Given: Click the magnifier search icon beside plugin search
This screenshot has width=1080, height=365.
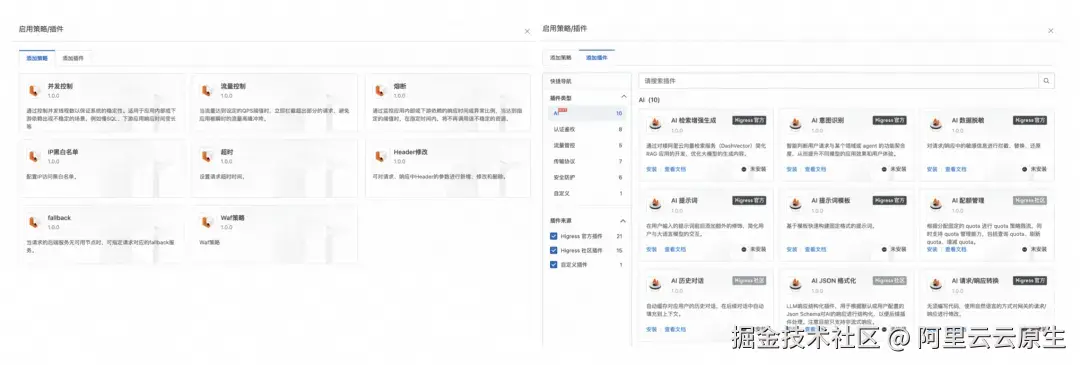Looking at the screenshot, I should (1046, 81).
